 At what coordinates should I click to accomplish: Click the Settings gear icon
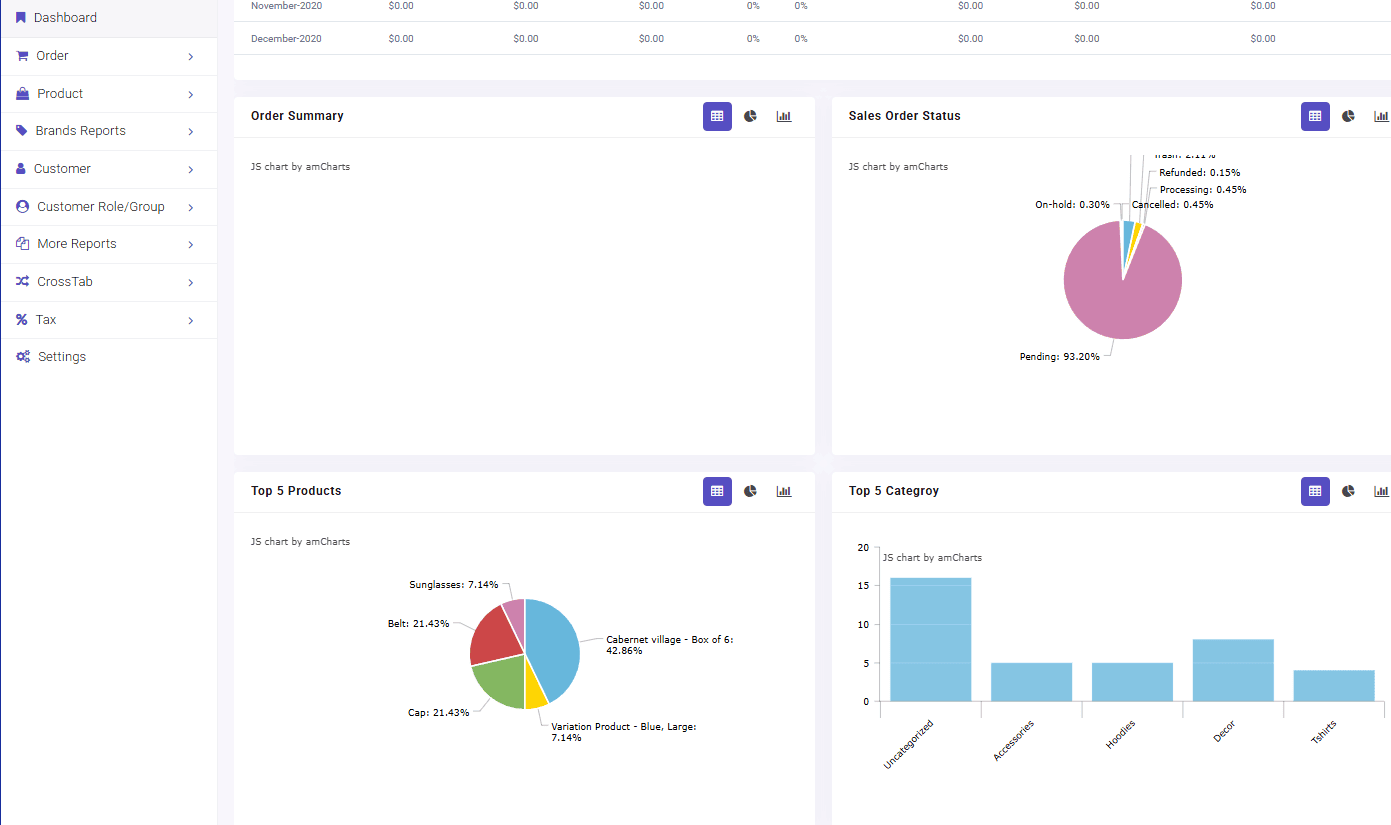[x=22, y=356]
